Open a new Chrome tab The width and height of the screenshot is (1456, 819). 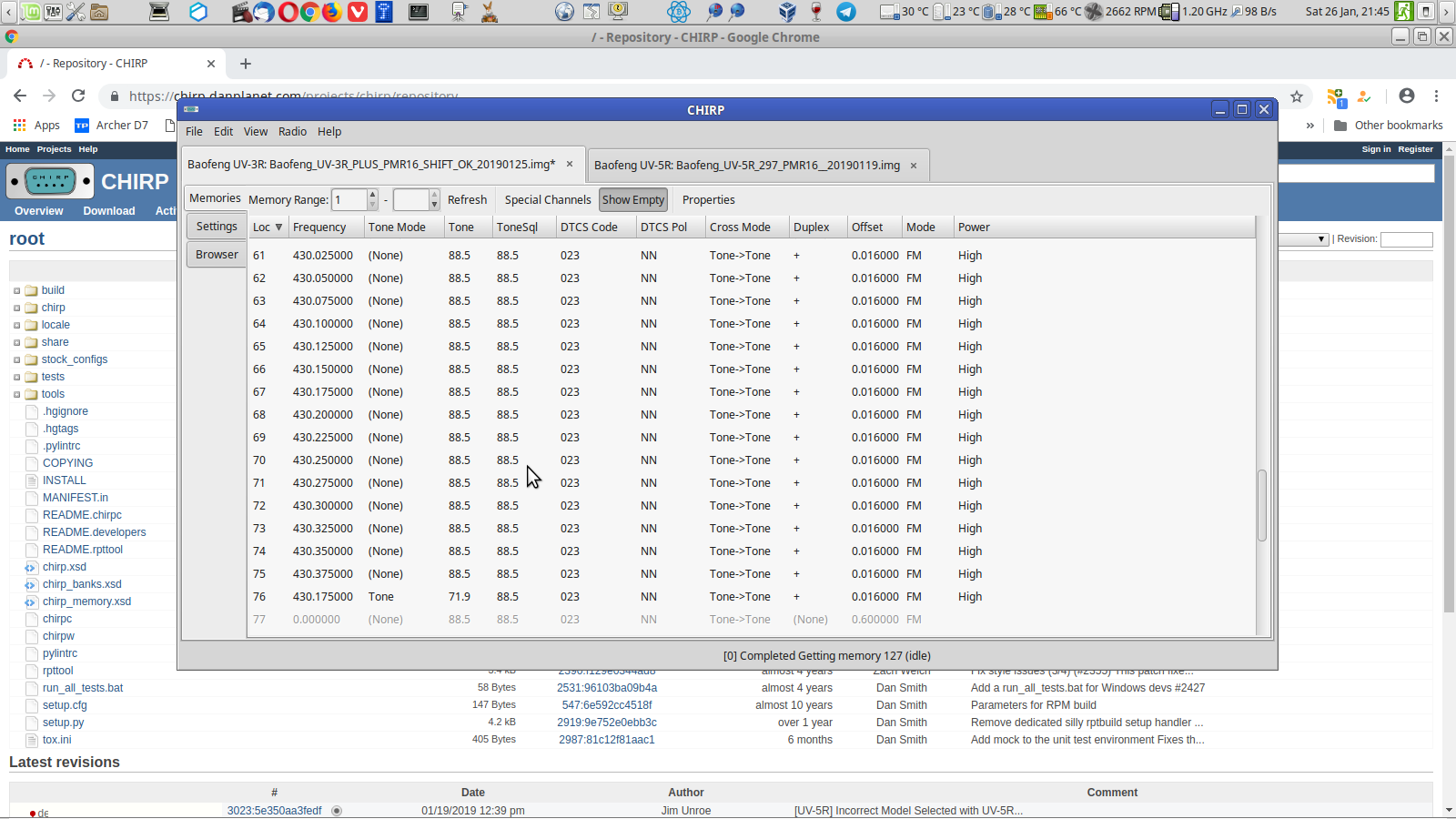[245, 64]
